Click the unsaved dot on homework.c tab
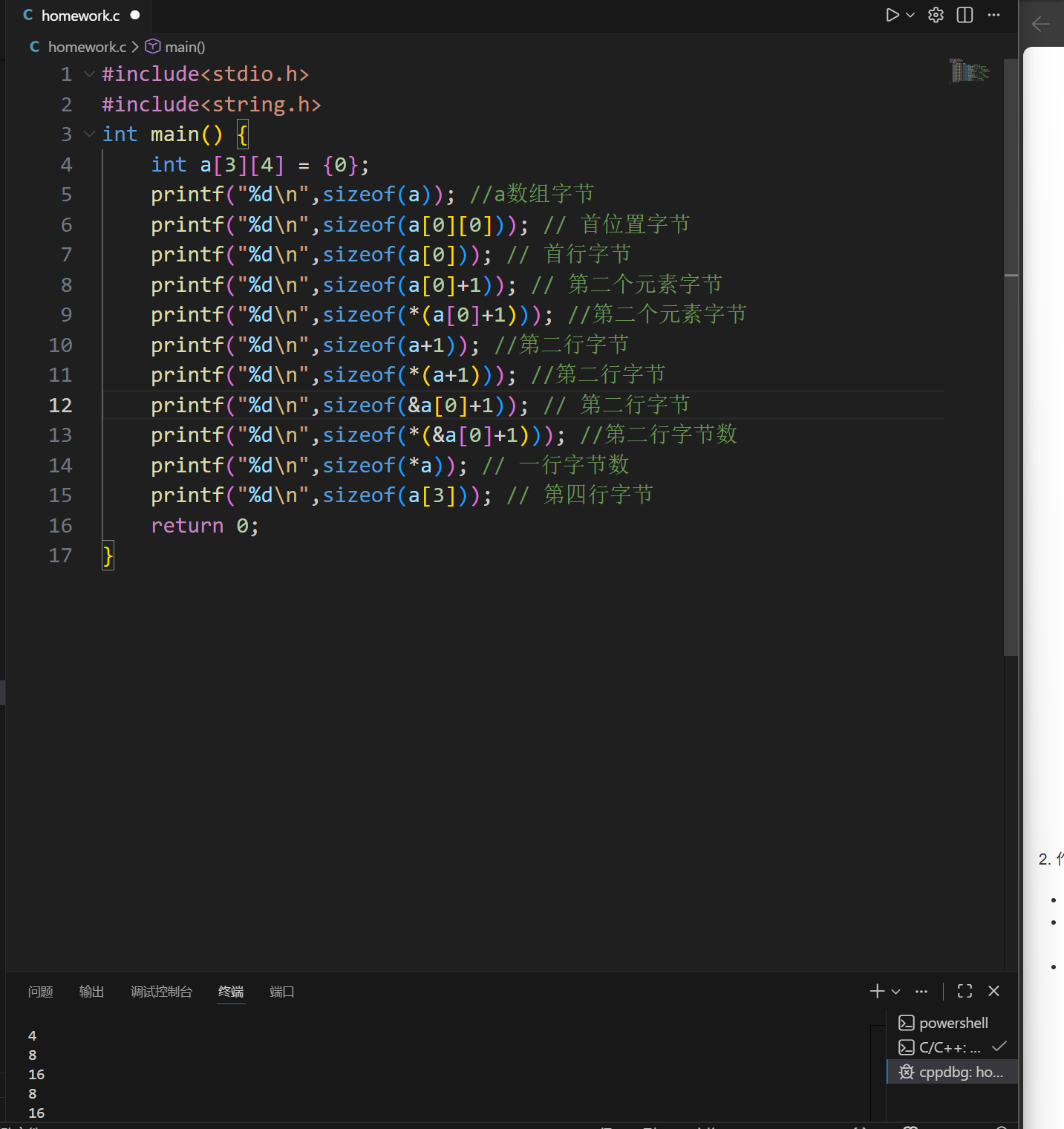 pyautogui.click(x=135, y=15)
